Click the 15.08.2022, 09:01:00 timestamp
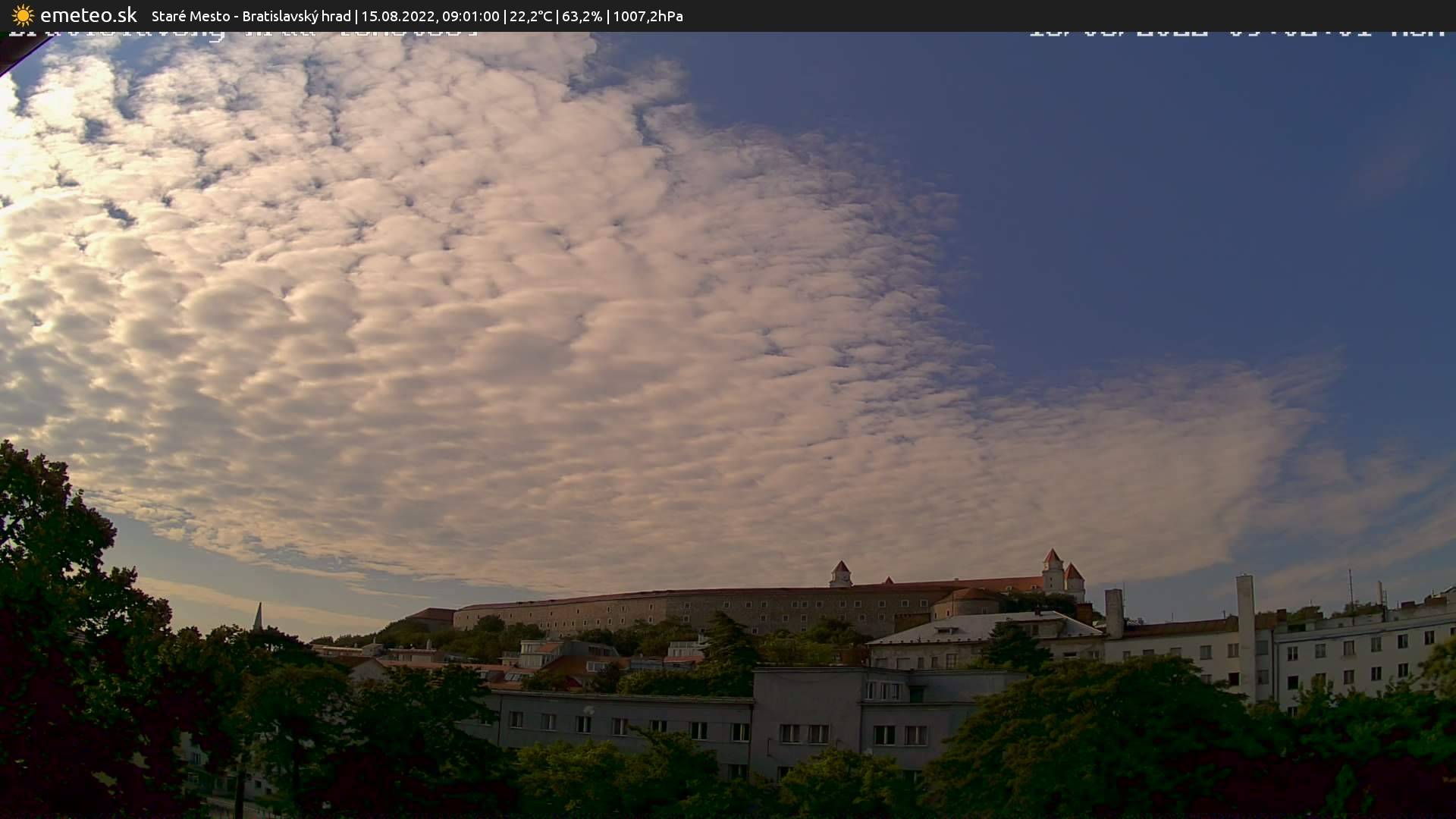Screen dimensions: 1456x819 coord(430,16)
